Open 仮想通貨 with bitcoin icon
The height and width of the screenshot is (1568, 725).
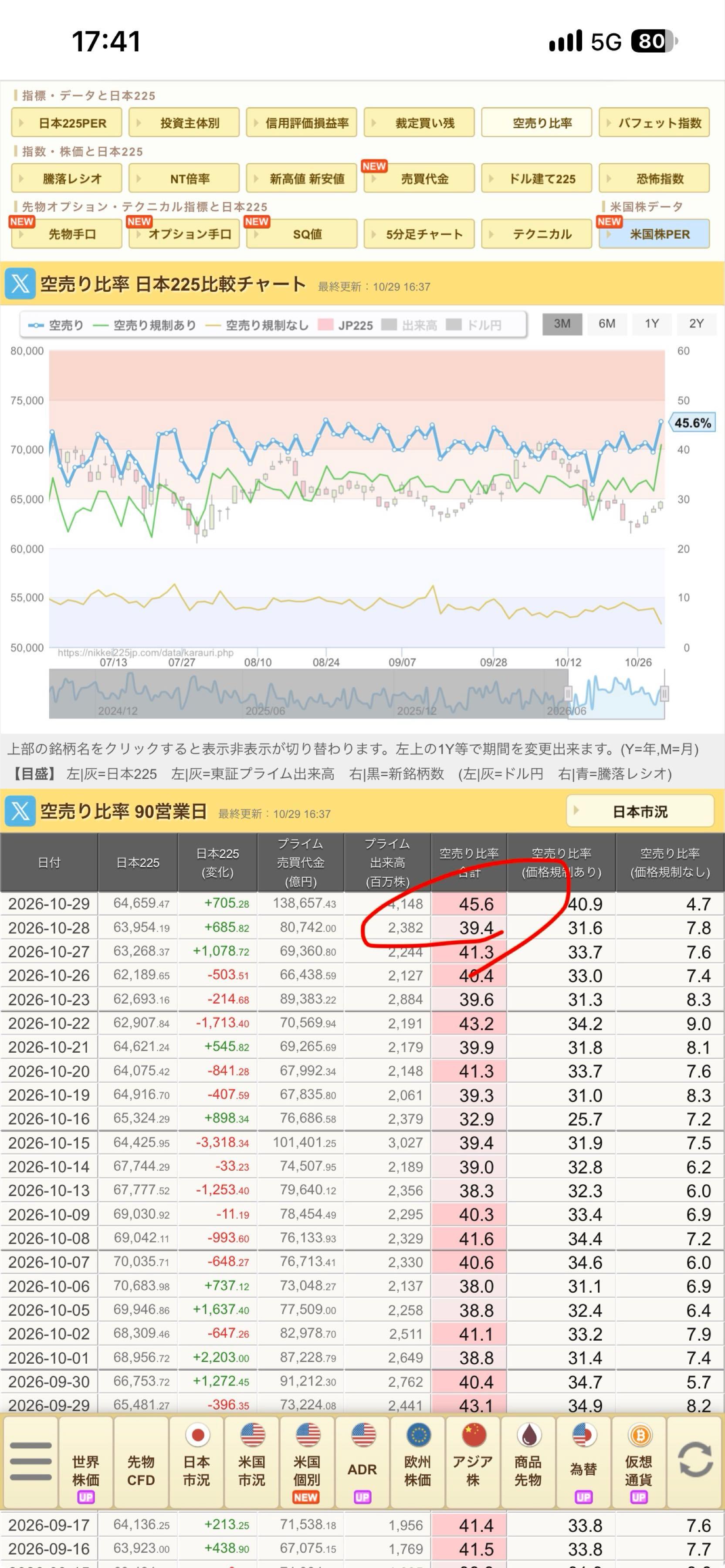pos(639,1461)
